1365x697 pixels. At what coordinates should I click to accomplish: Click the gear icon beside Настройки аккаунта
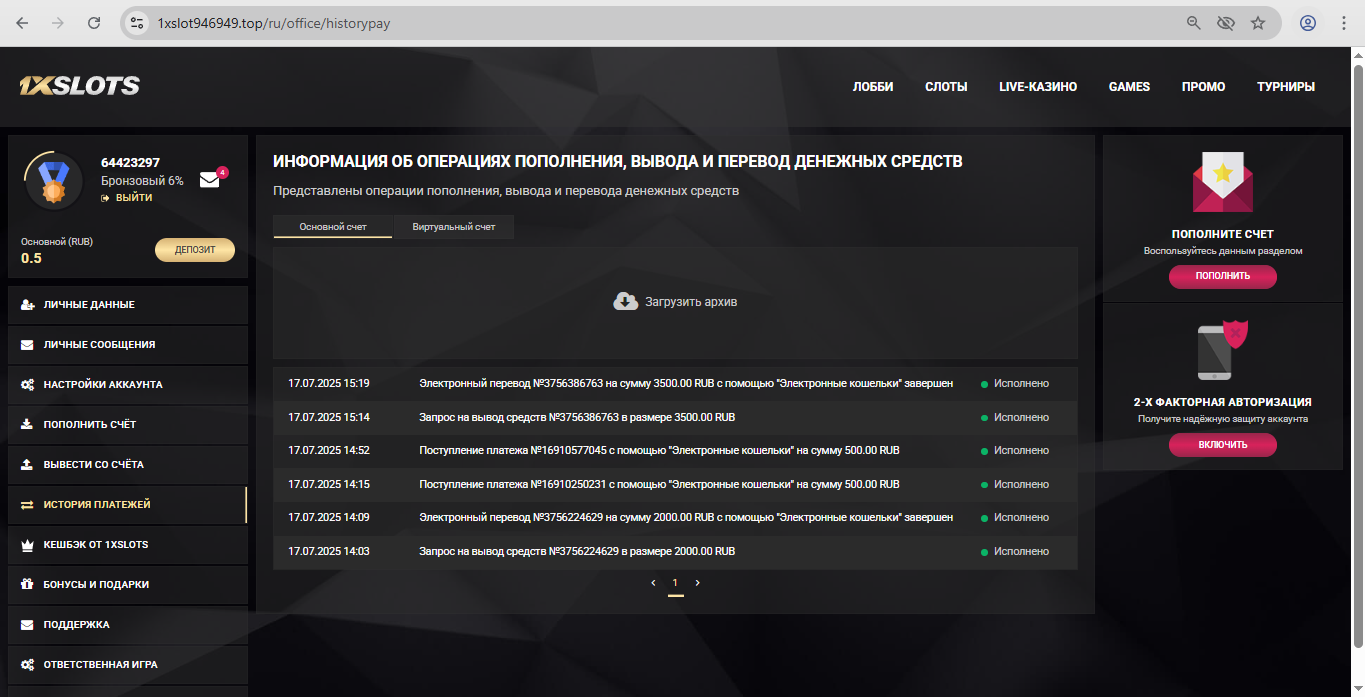(25, 384)
